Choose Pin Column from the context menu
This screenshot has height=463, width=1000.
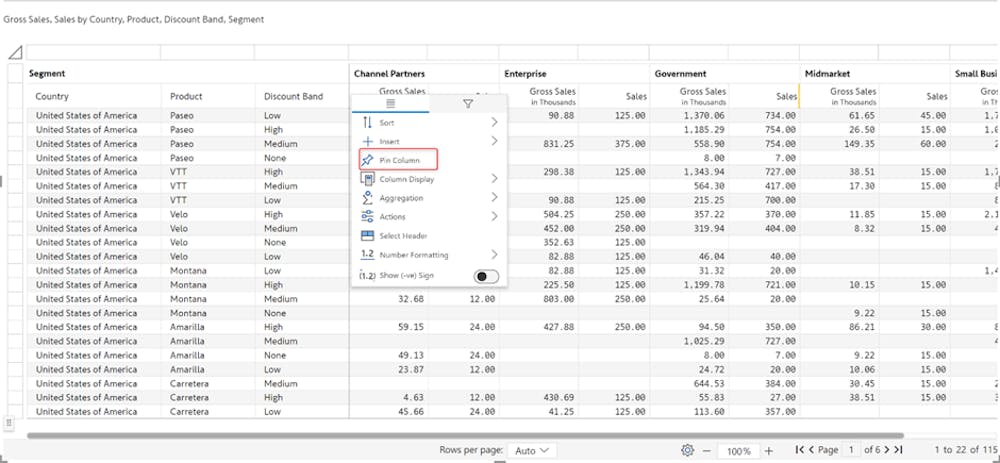click(x=399, y=160)
